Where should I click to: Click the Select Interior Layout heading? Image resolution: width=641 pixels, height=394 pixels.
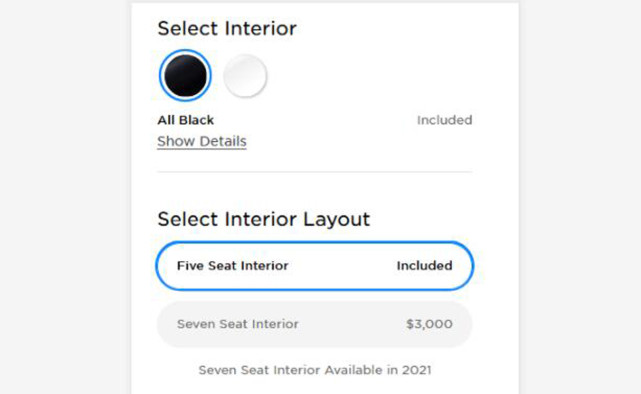[264, 219]
